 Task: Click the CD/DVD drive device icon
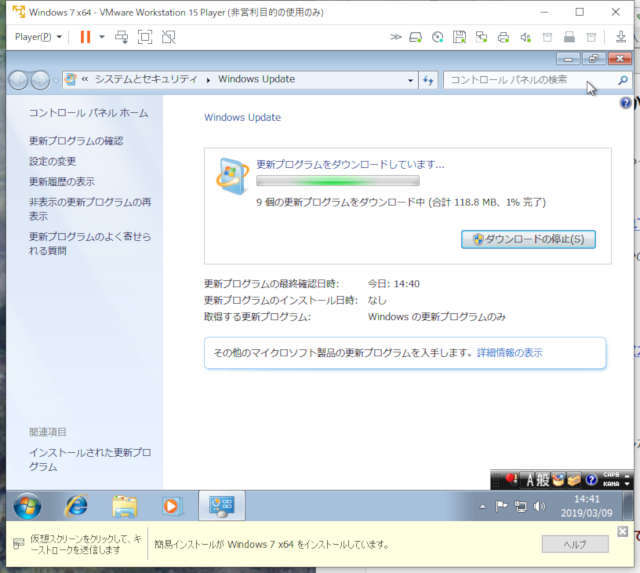[x=438, y=38]
